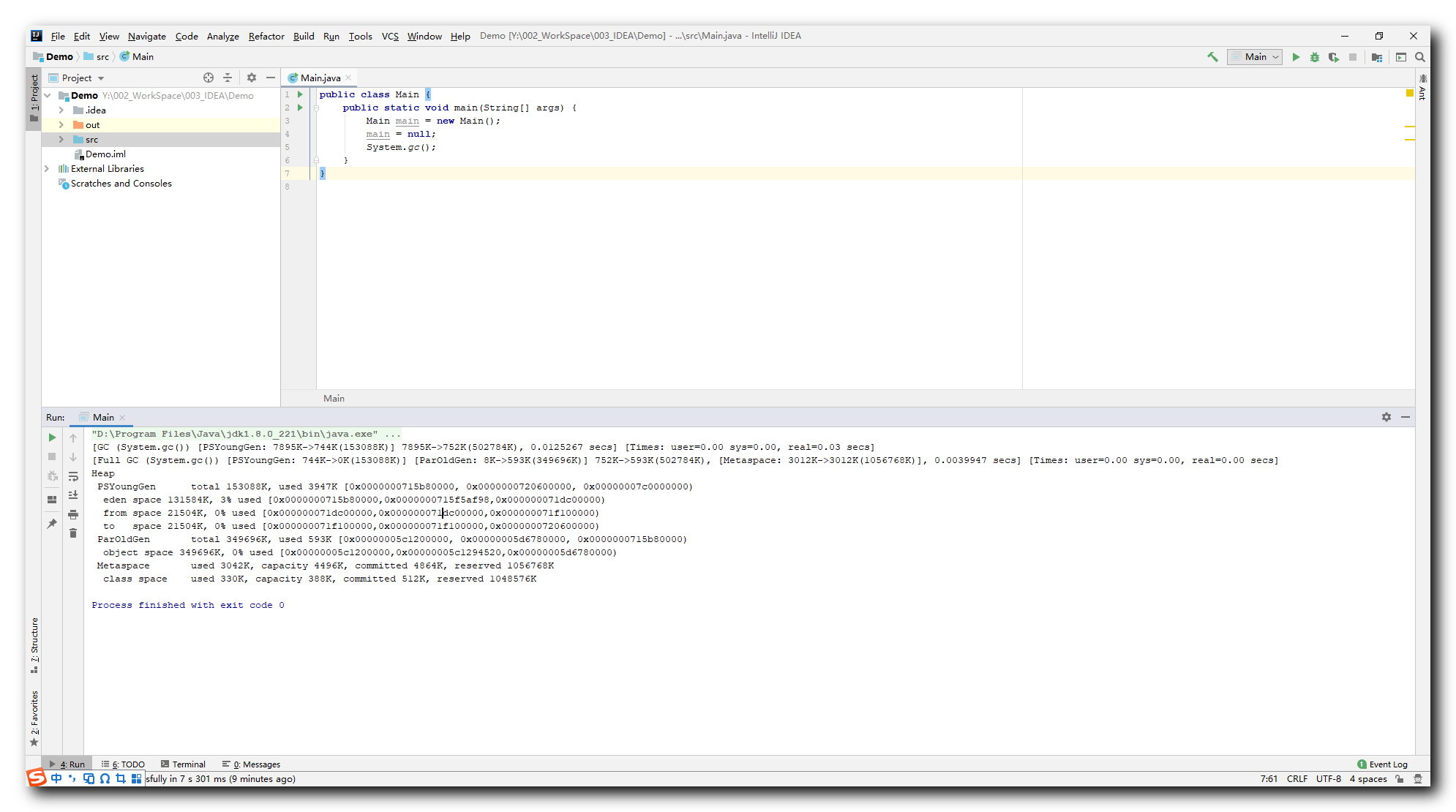Screen dimensions: 1456x812
Task: Expand External Libraries node
Action: coord(47,169)
